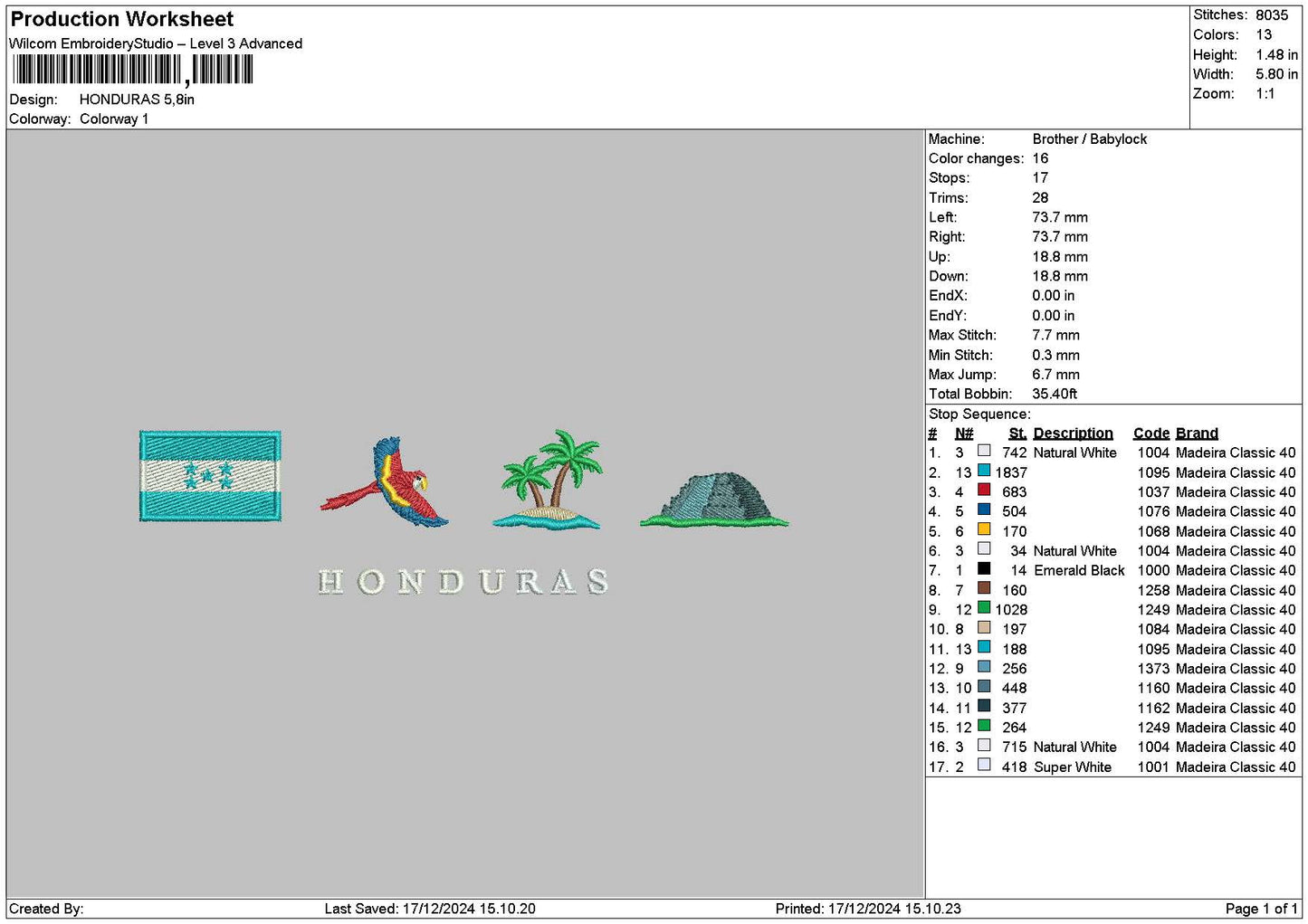Click the Max Stitch value 7.7 mm
The width and height of the screenshot is (1308, 924).
1055,335
